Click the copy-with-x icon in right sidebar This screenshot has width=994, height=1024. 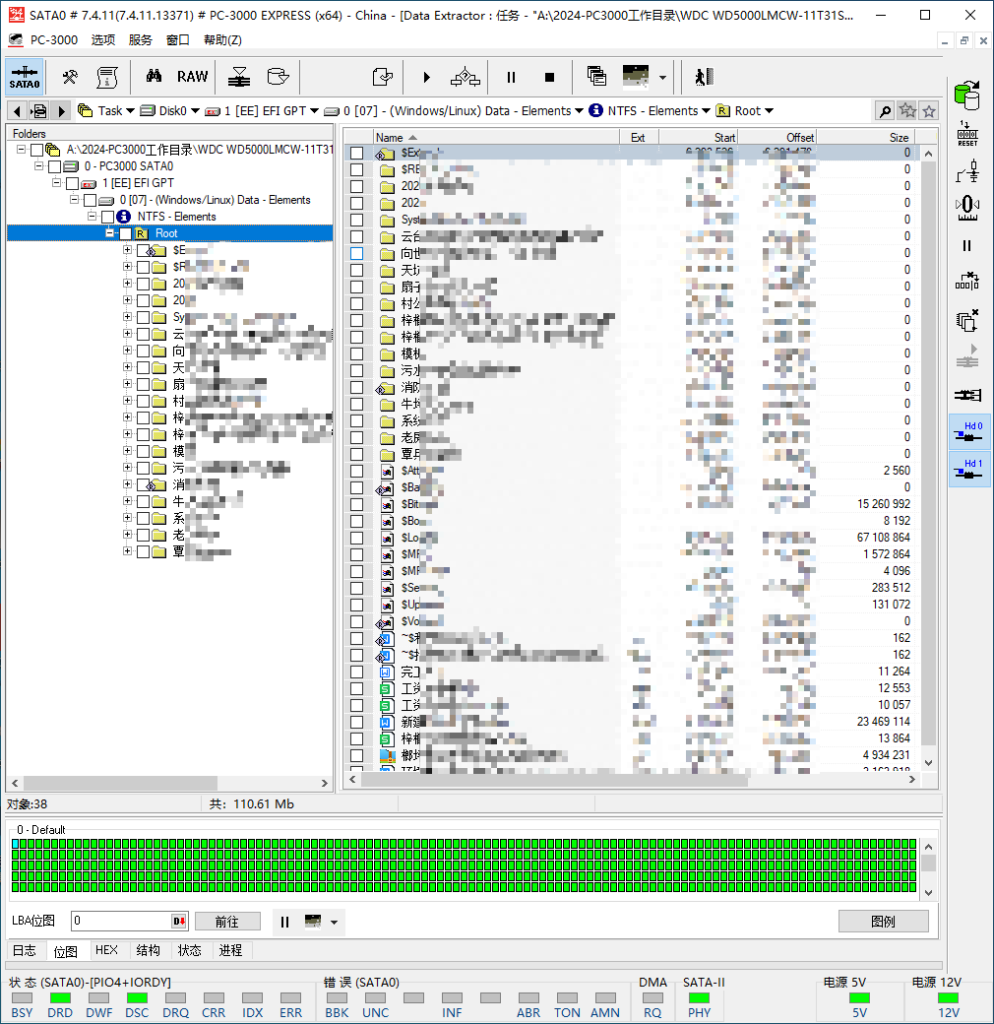point(967,320)
